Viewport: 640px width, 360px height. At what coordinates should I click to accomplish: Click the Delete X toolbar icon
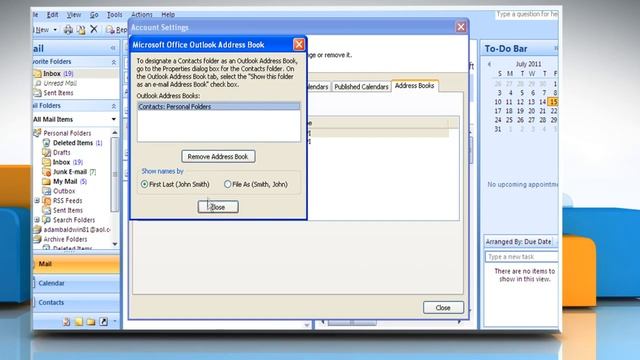[x=94, y=29]
